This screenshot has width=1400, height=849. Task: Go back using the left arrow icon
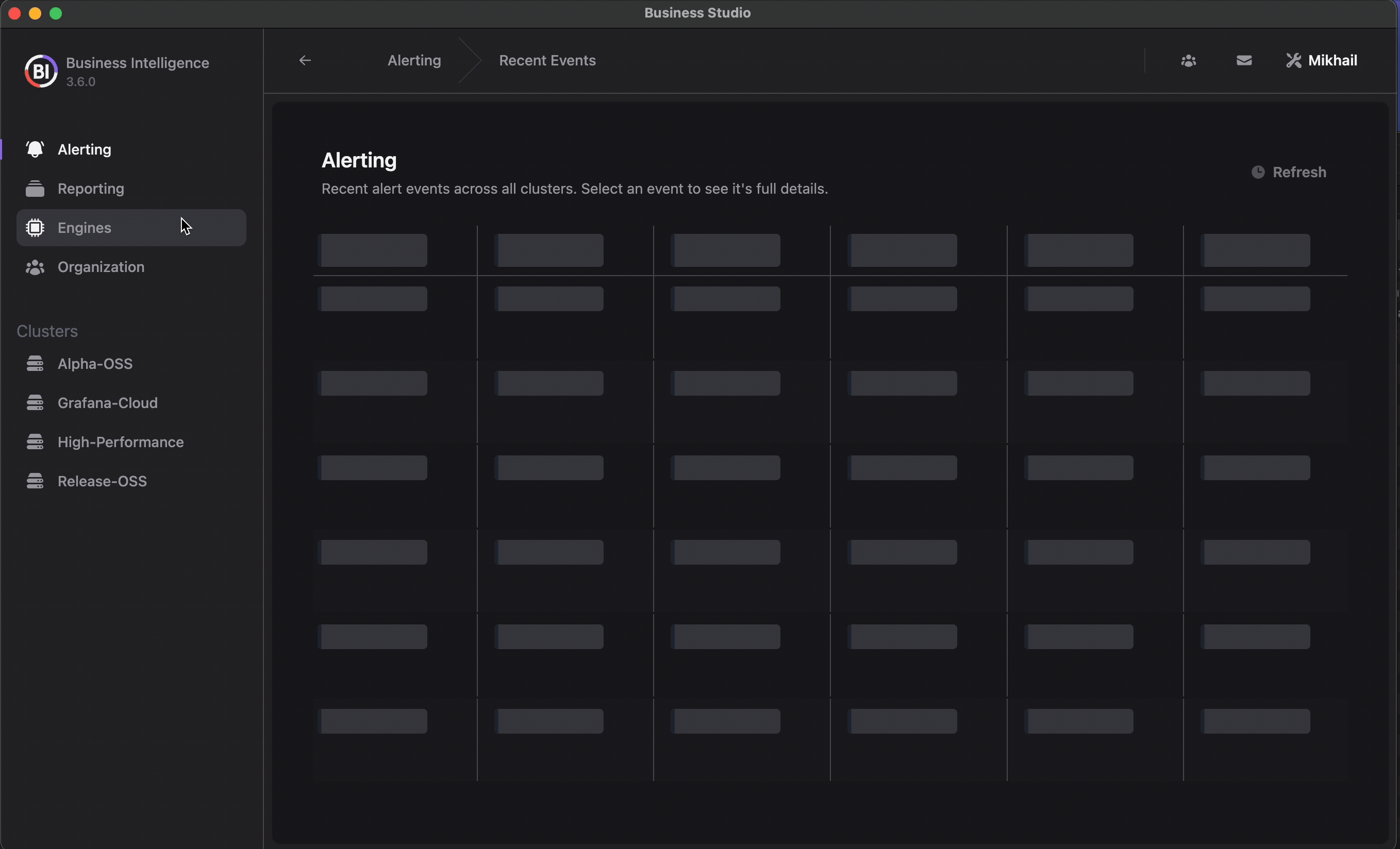pos(305,60)
